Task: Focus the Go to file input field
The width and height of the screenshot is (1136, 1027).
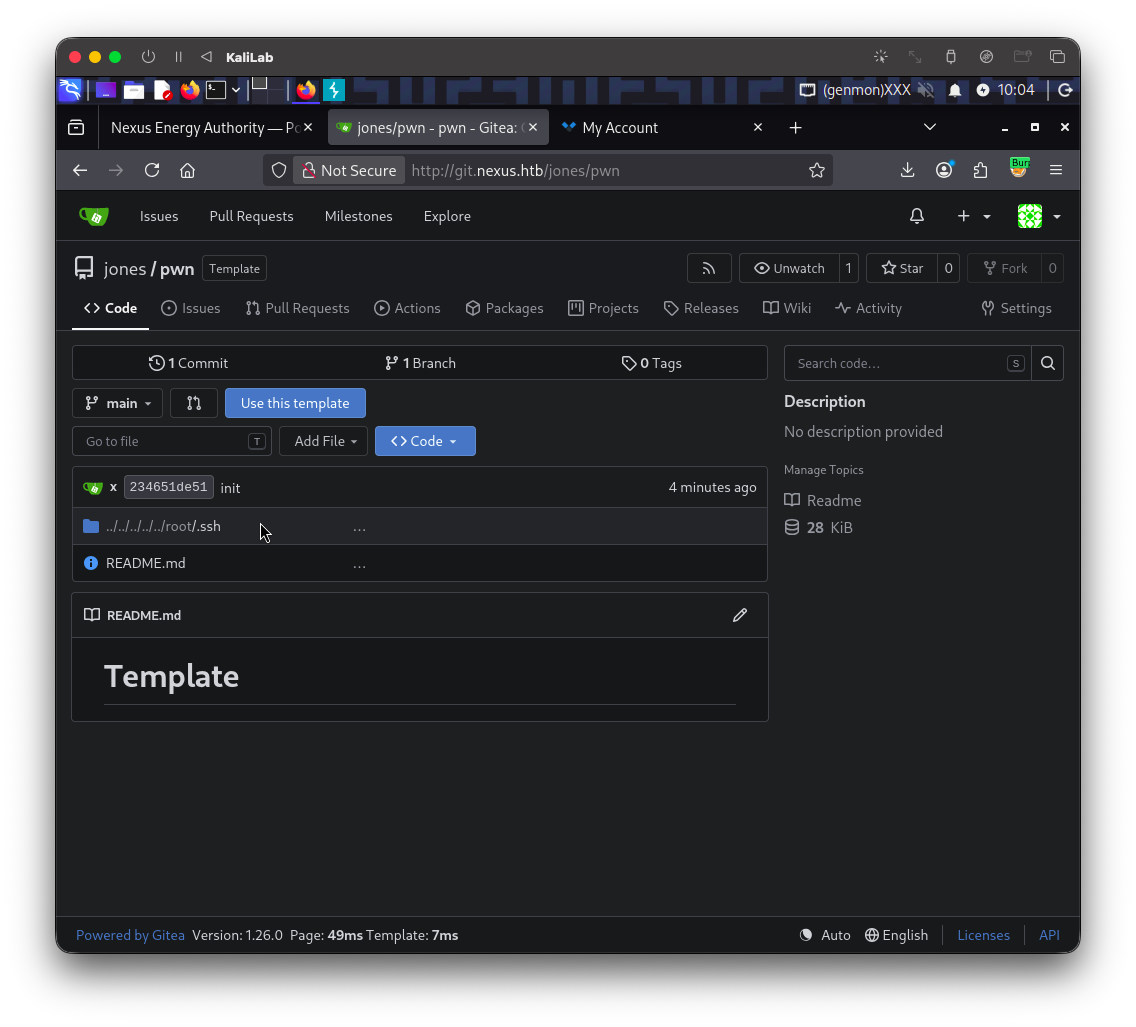Action: pyautogui.click(x=172, y=441)
